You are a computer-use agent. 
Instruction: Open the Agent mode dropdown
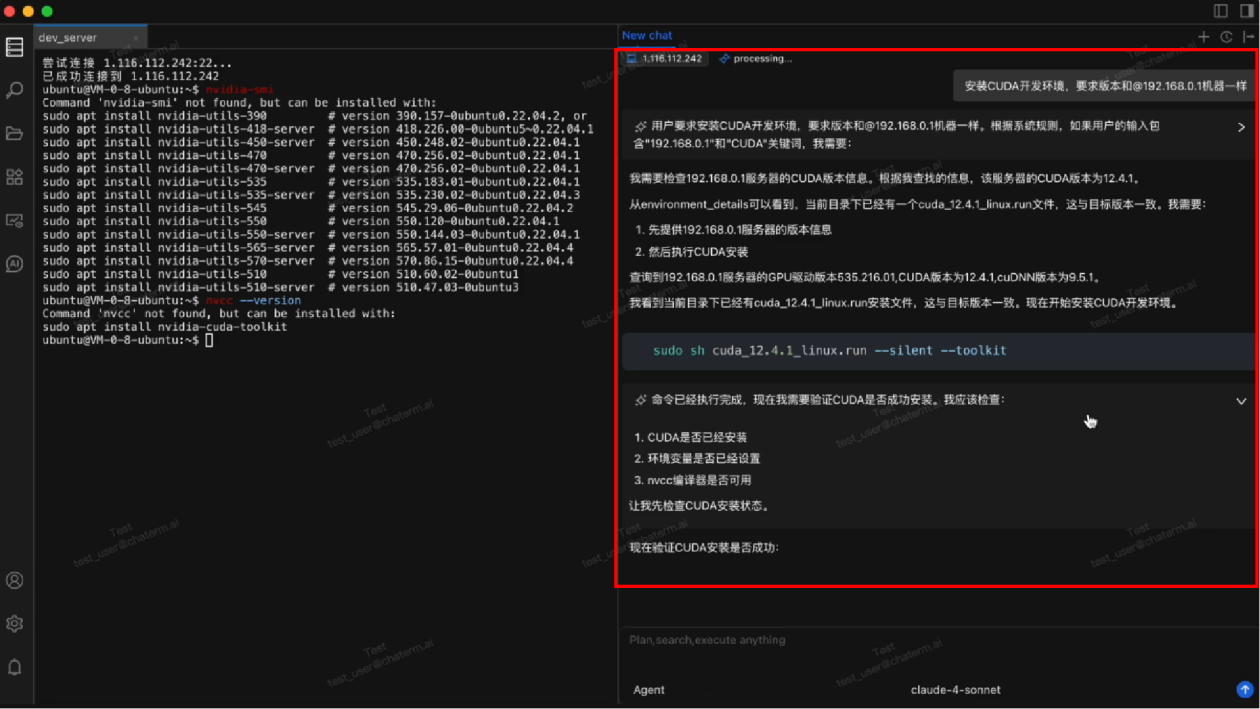pos(649,690)
